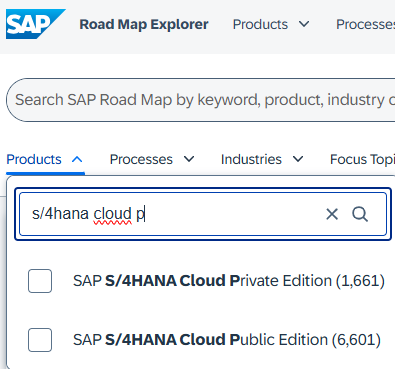
Task: Click the Road Map Explorer title
Action: coord(144,24)
